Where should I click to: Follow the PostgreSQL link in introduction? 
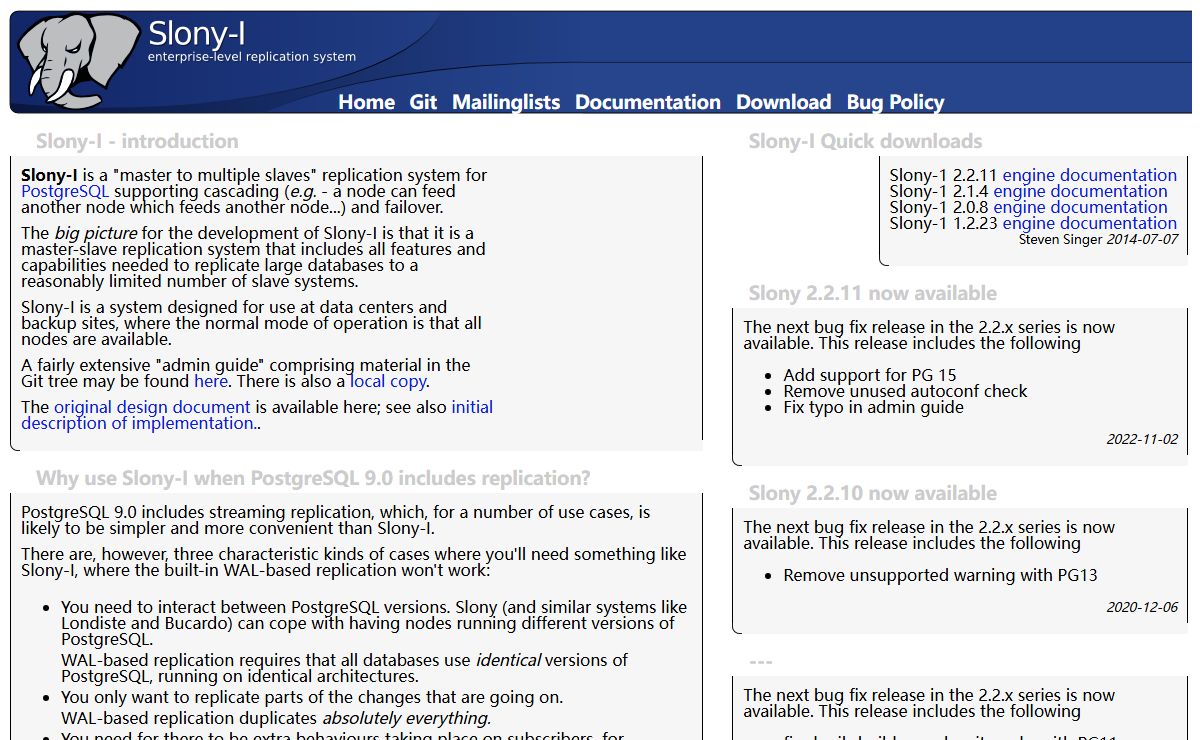(x=65, y=191)
